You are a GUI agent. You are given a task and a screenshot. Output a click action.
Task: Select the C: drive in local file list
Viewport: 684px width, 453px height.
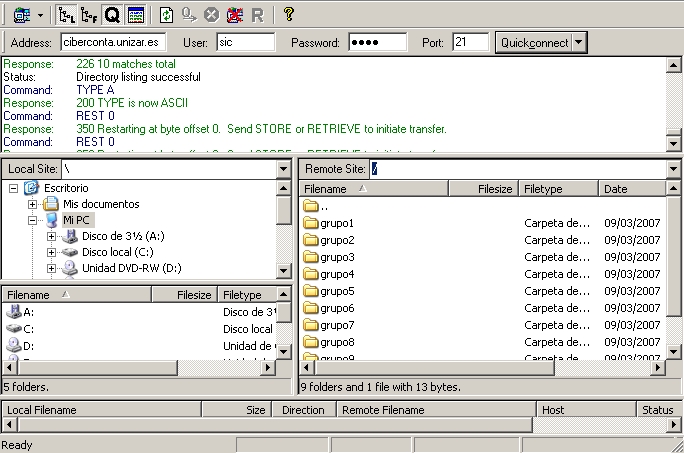click(x=29, y=328)
